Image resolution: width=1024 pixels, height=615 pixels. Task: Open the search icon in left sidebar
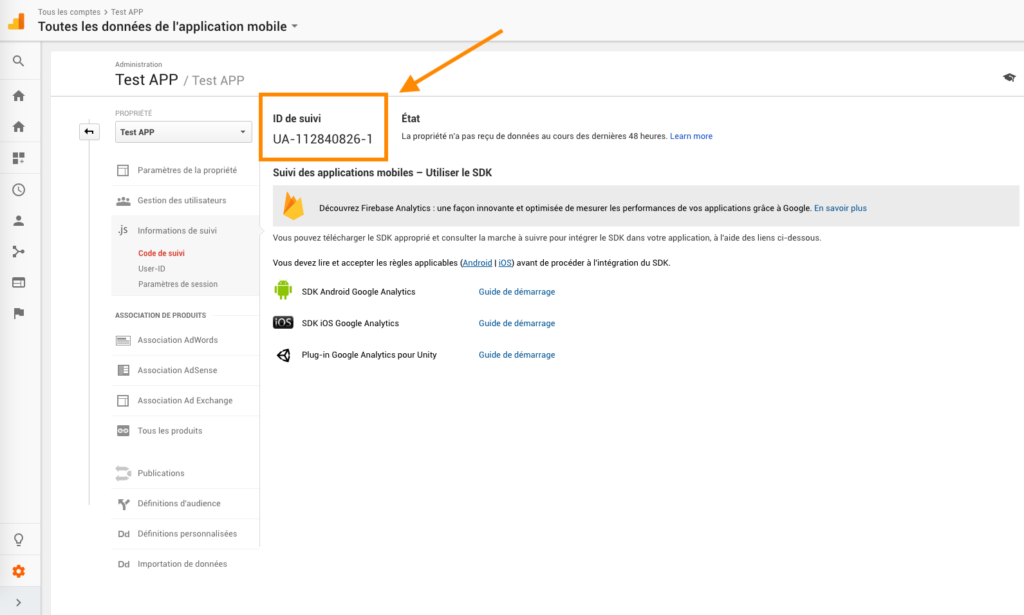pos(18,61)
